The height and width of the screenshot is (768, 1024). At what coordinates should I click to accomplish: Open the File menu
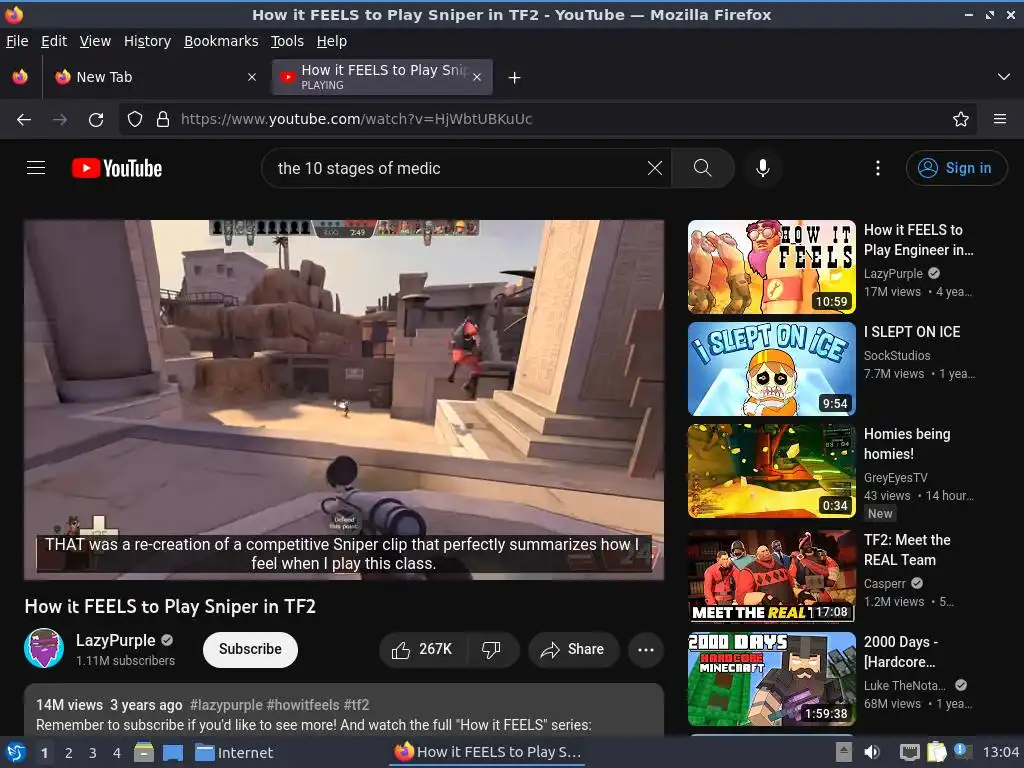coord(17,41)
